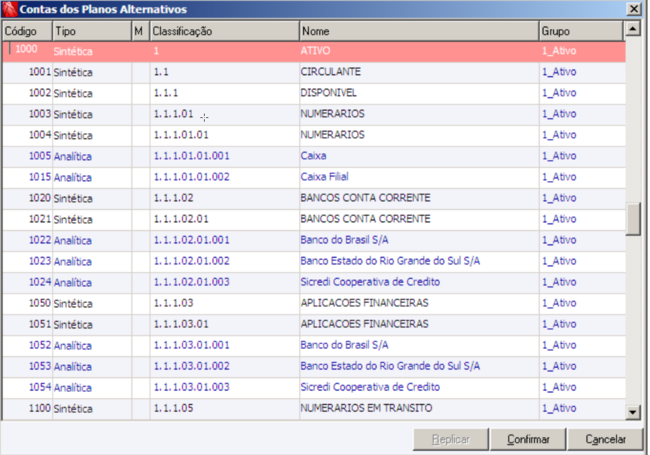Click classification 1.1.1.03.01.001
The image size is (650, 455).
pos(192,345)
